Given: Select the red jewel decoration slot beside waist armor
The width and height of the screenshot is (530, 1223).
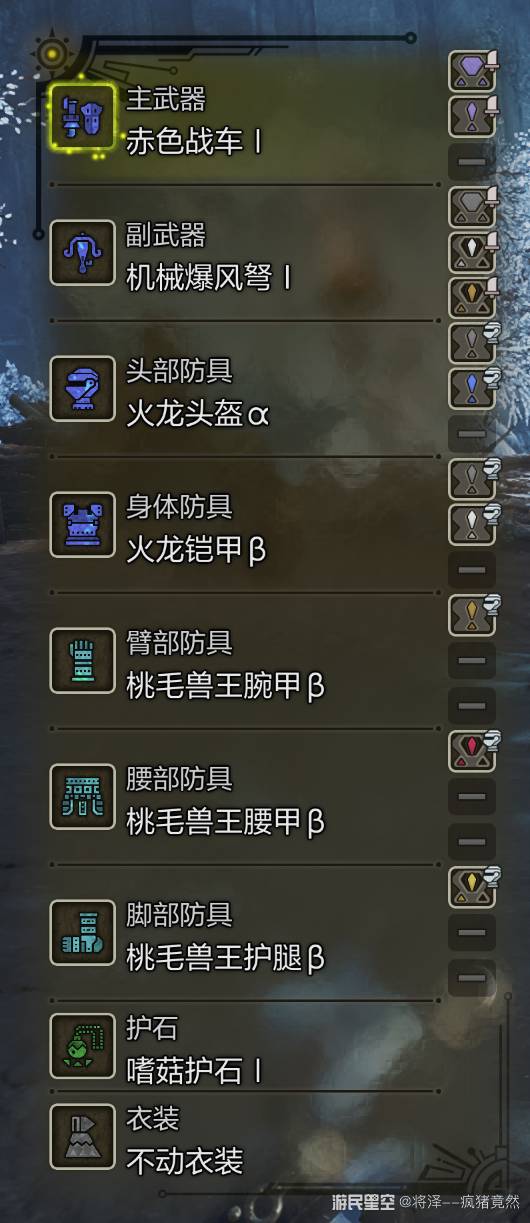Looking at the screenshot, I should pos(472,751).
